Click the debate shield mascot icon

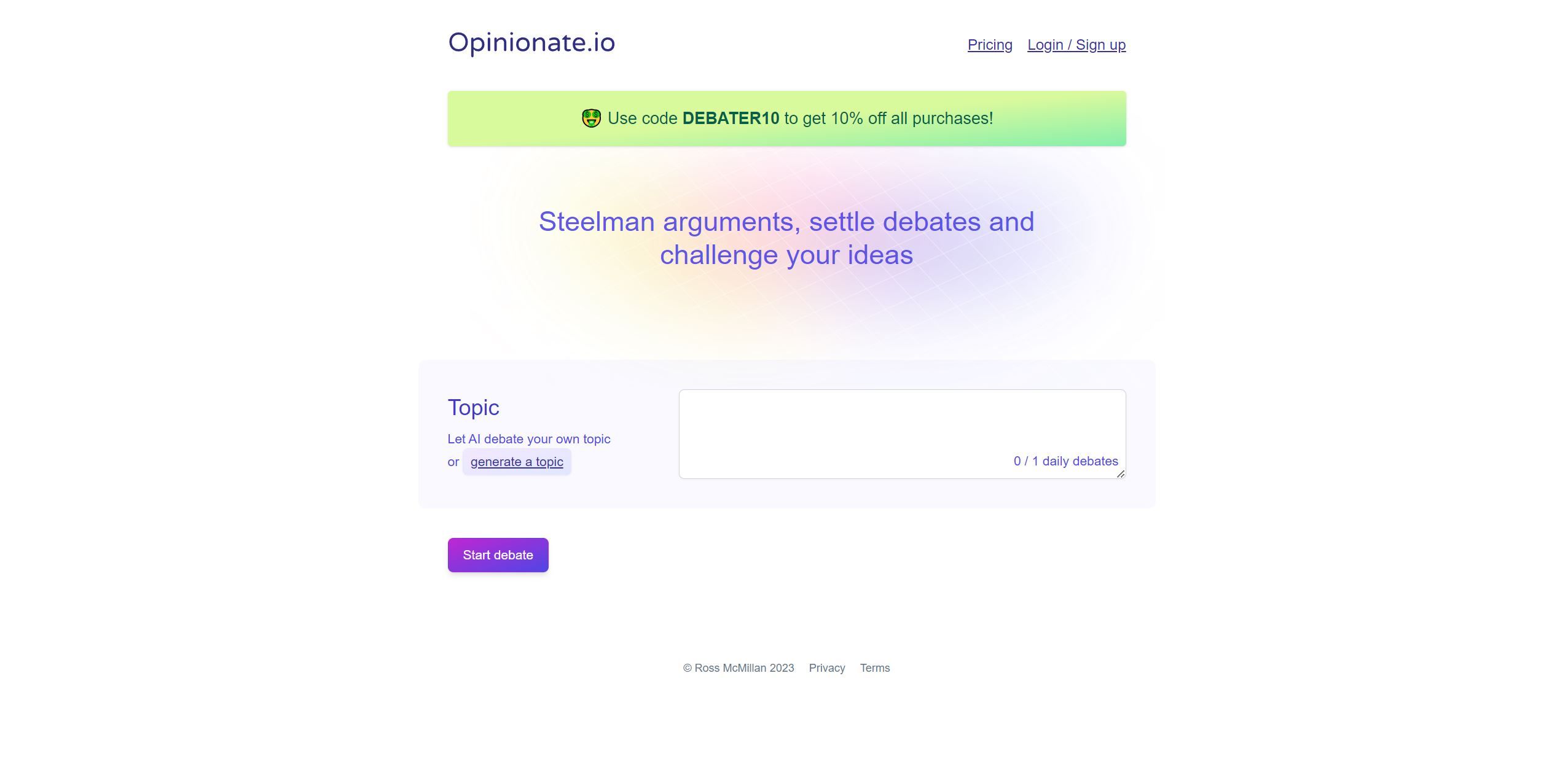pos(590,118)
